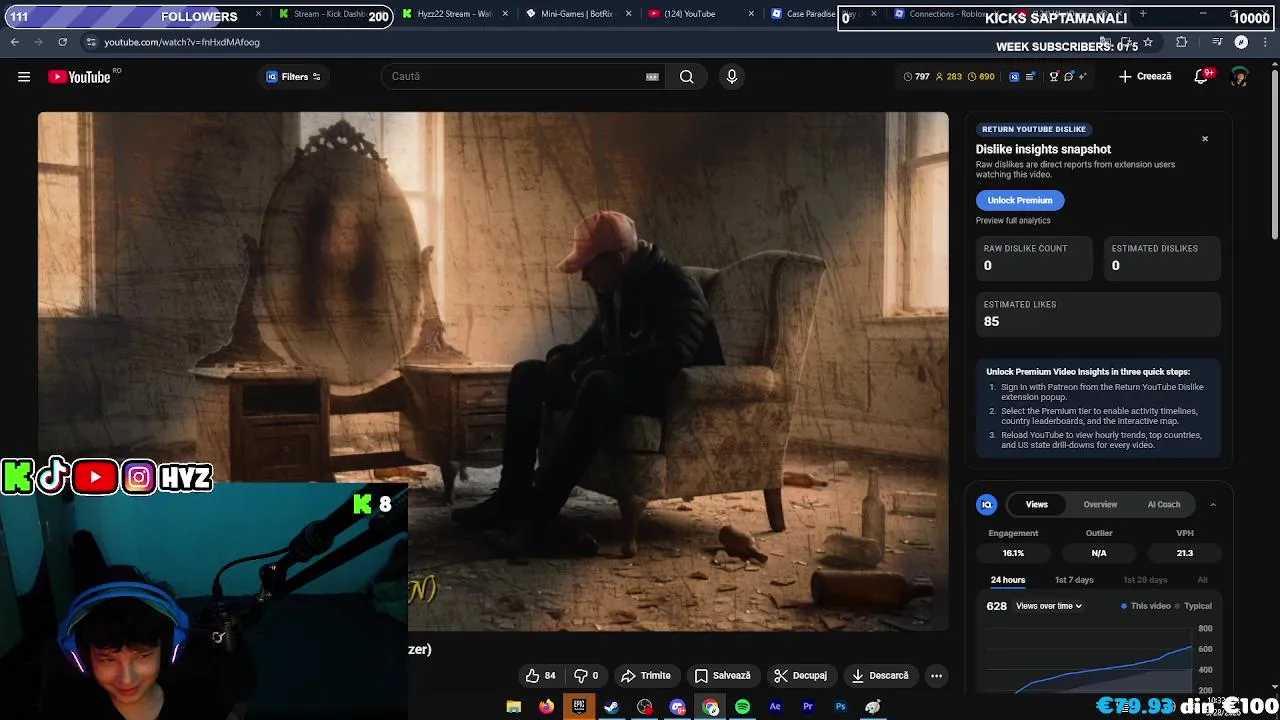Reload the page with the refresh icon

62,42
